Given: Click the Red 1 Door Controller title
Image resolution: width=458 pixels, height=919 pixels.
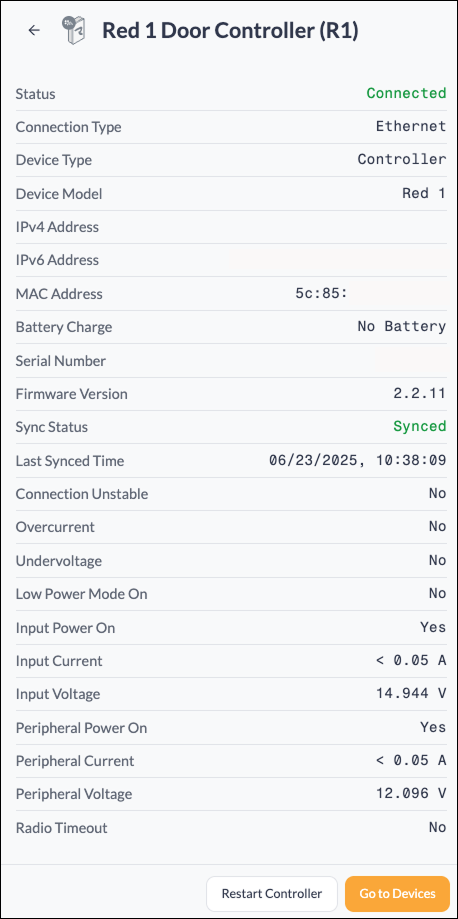Looking at the screenshot, I should 230,30.
